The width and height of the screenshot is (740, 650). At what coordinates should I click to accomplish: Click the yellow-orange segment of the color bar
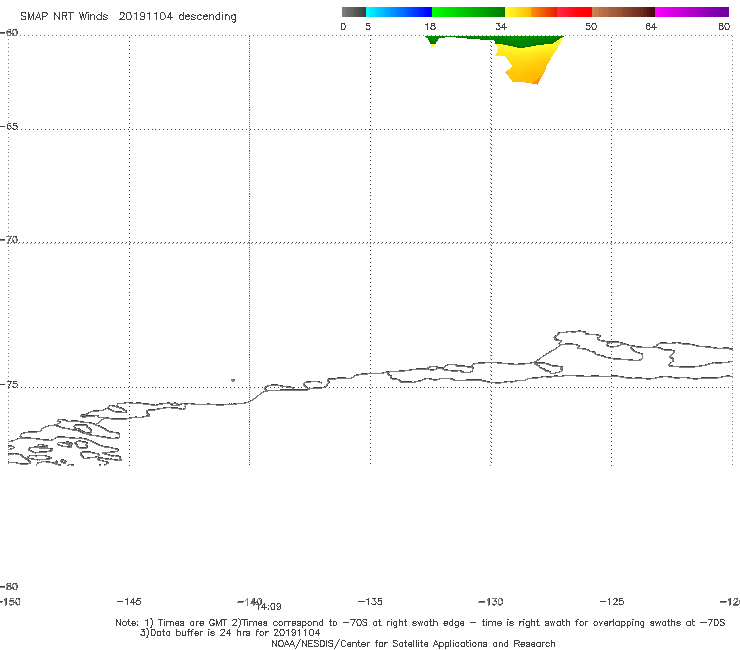point(530,12)
